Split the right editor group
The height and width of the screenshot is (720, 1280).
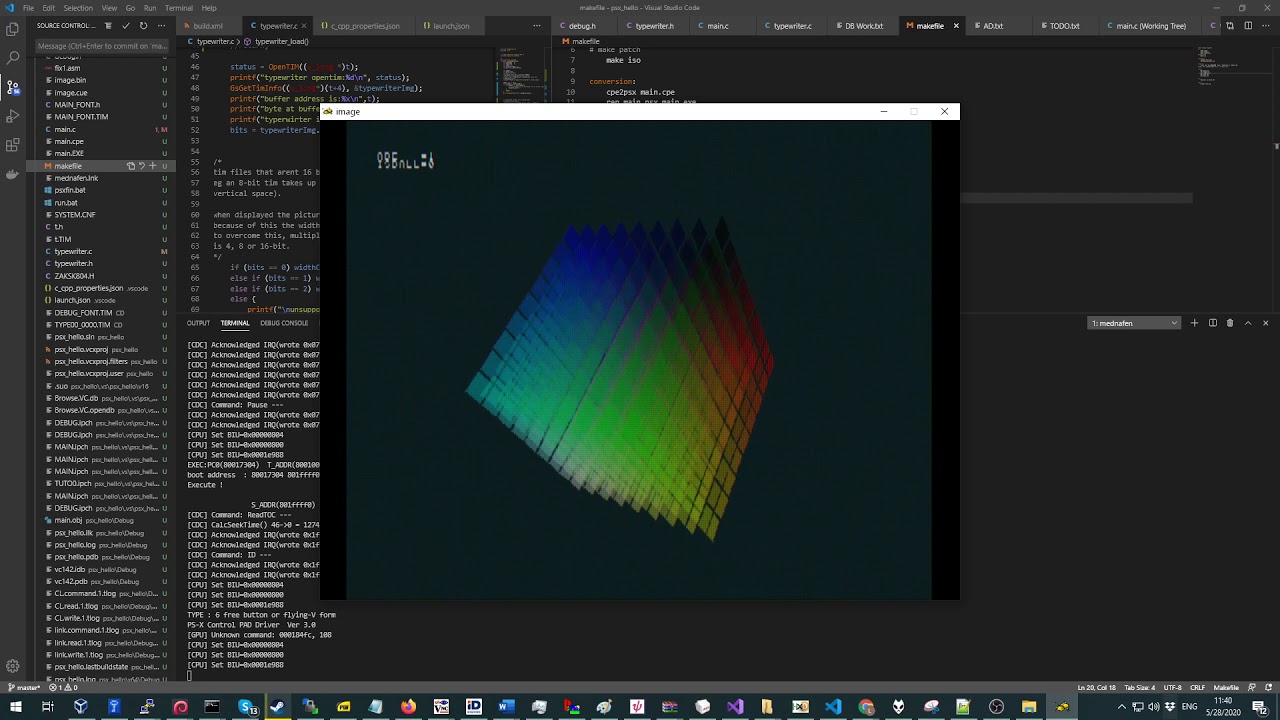(1248, 26)
